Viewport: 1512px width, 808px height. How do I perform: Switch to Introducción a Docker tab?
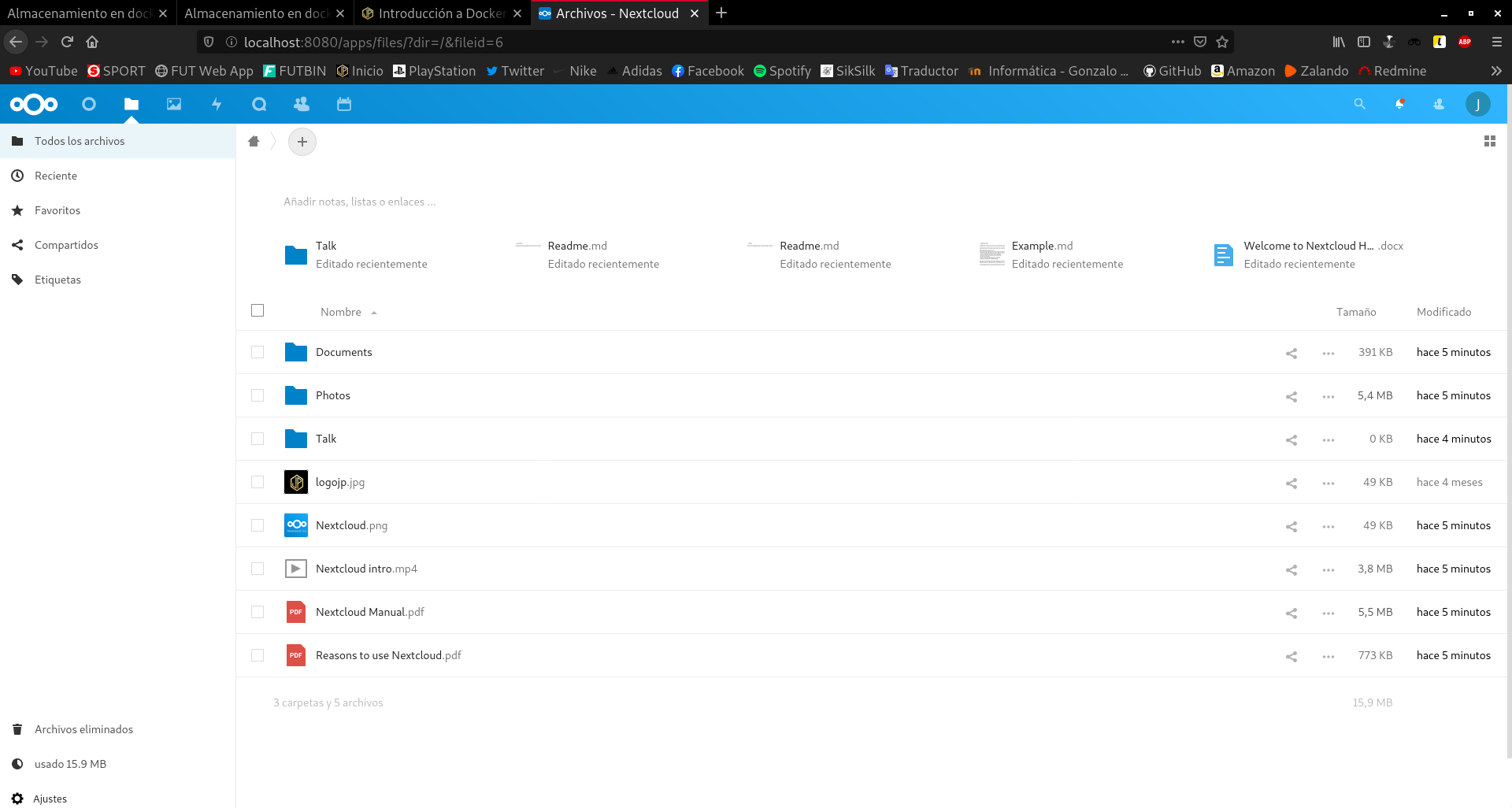pyautogui.click(x=441, y=13)
